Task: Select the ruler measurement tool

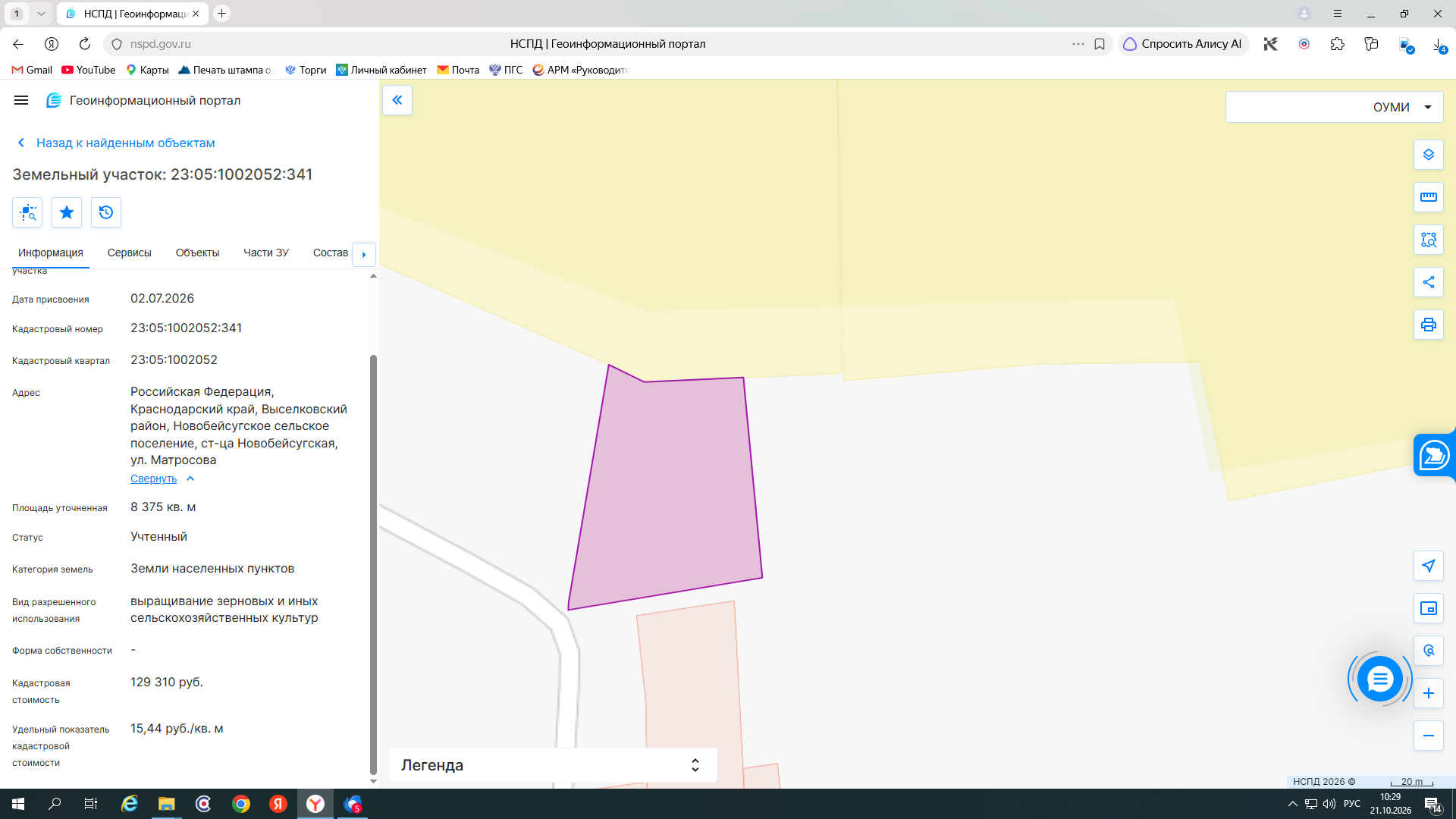Action: [1429, 197]
